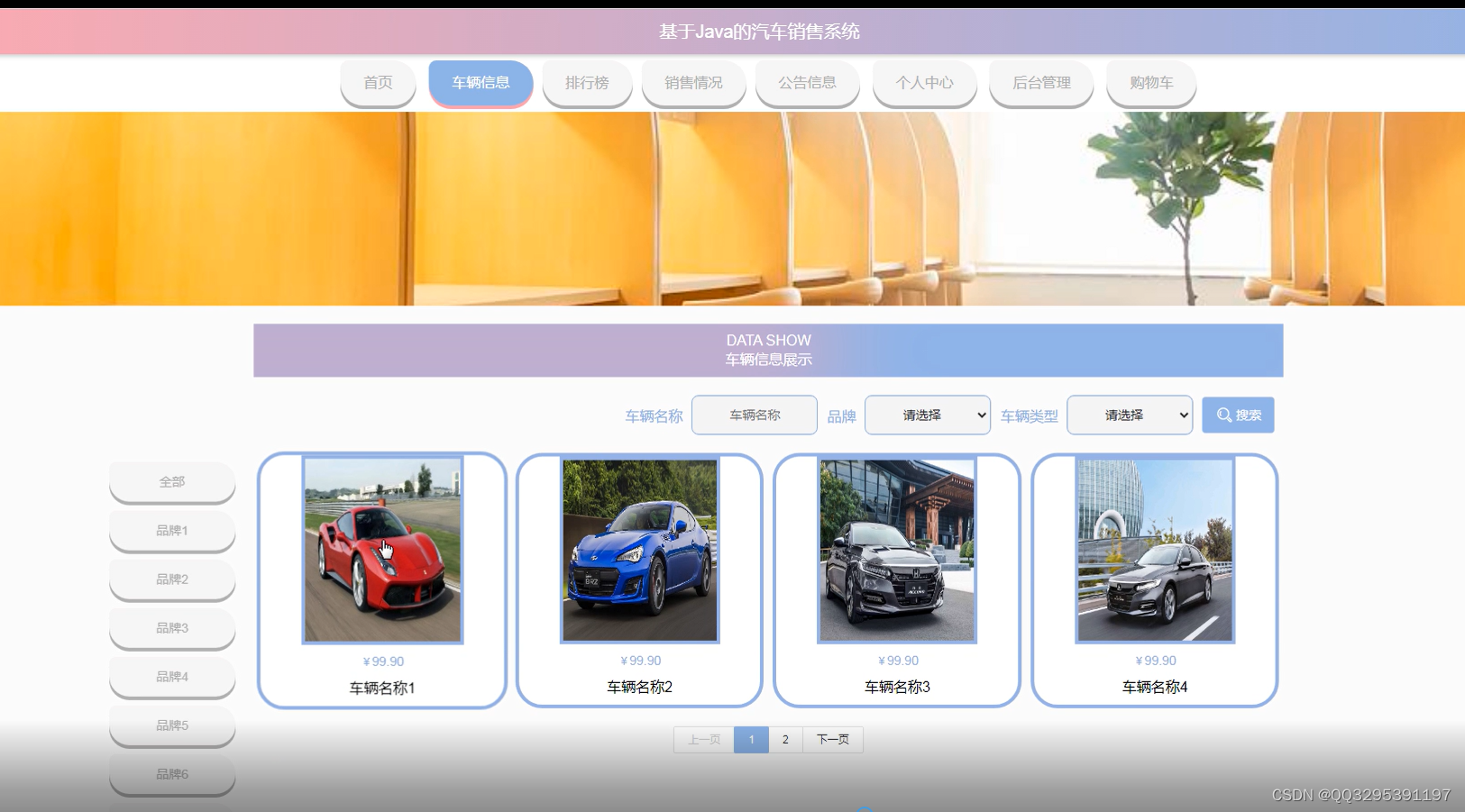Go to 个人中心 personal center
1465x812 pixels.
point(924,83)
